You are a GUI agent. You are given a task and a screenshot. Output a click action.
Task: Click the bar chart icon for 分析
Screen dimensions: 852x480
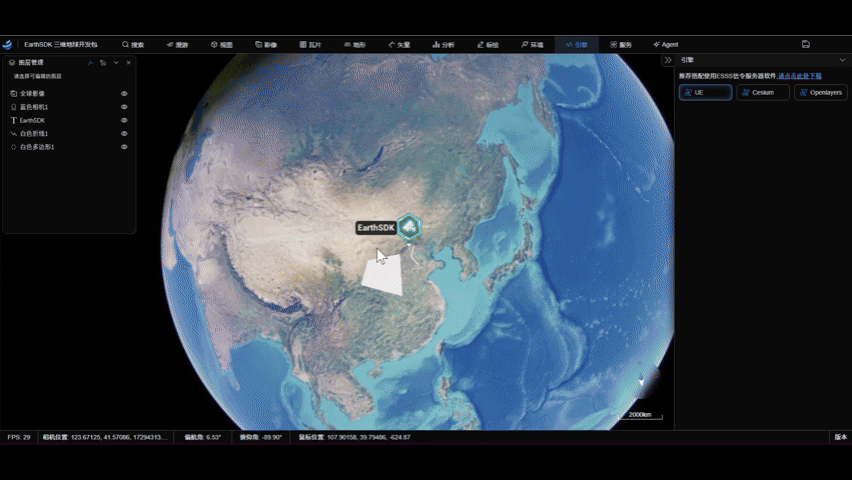(x=436, y=45)
